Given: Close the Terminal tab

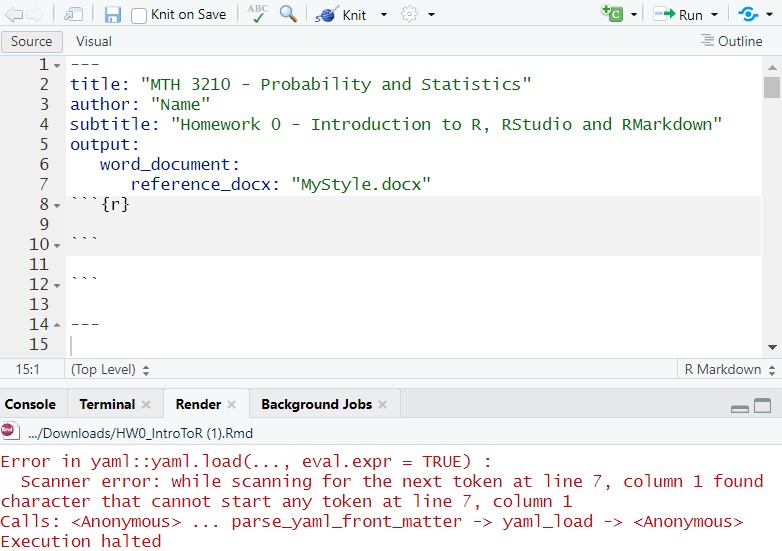Looking at the screenshot, I should point(146,404).
